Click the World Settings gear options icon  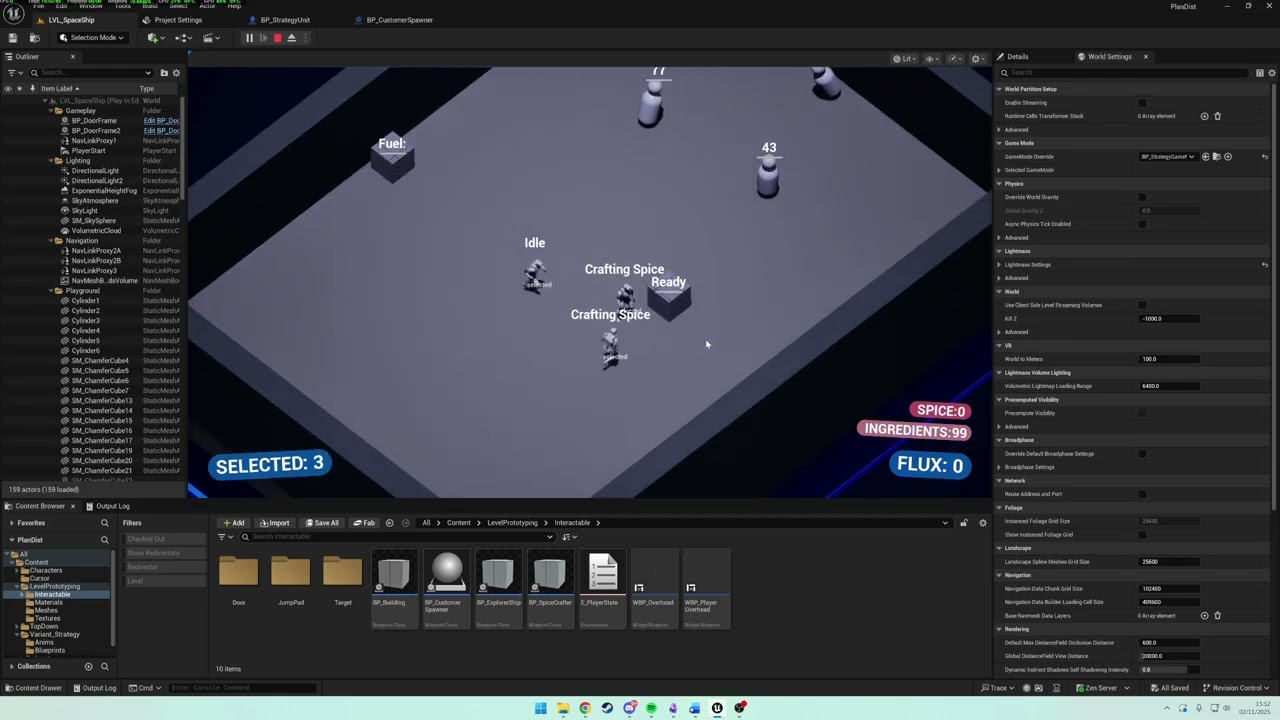[1271, 73]
